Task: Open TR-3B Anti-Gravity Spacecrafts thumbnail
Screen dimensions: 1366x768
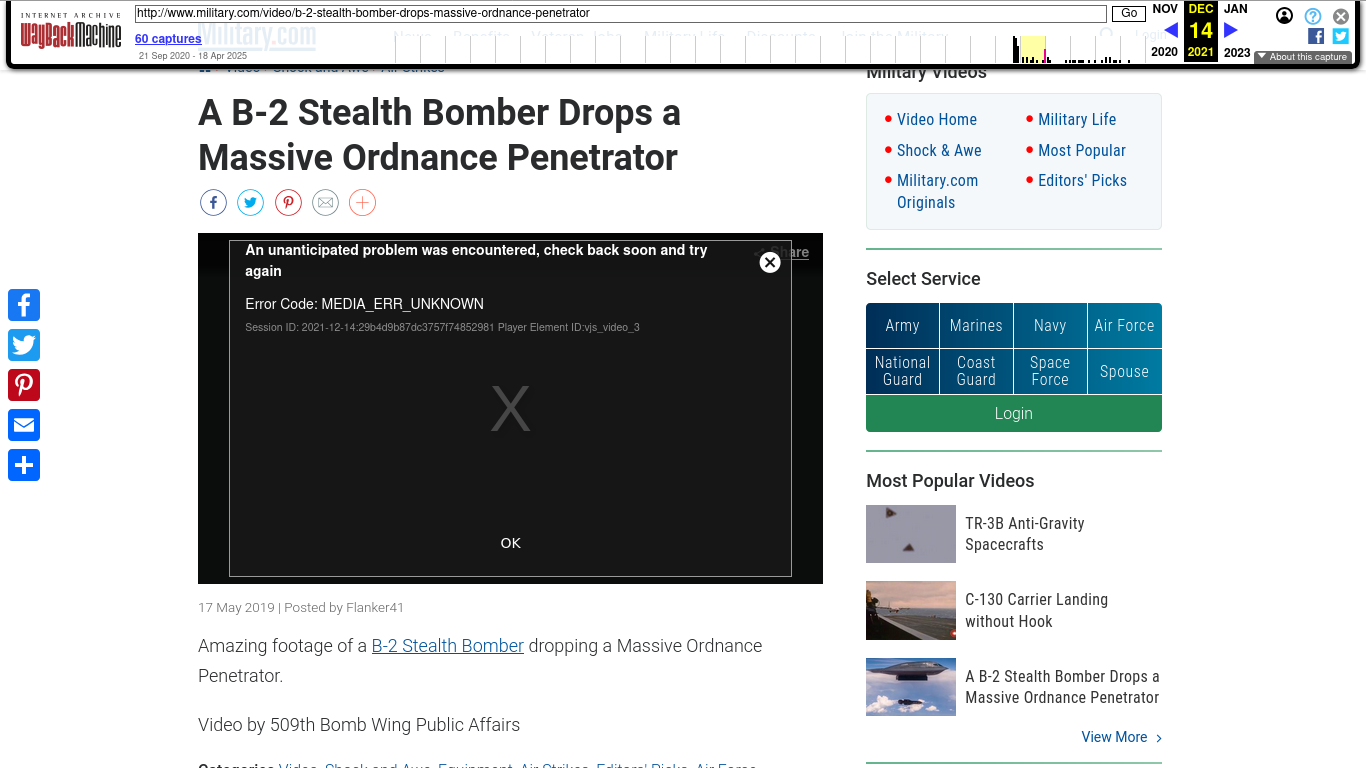Action: click(911, 534)
